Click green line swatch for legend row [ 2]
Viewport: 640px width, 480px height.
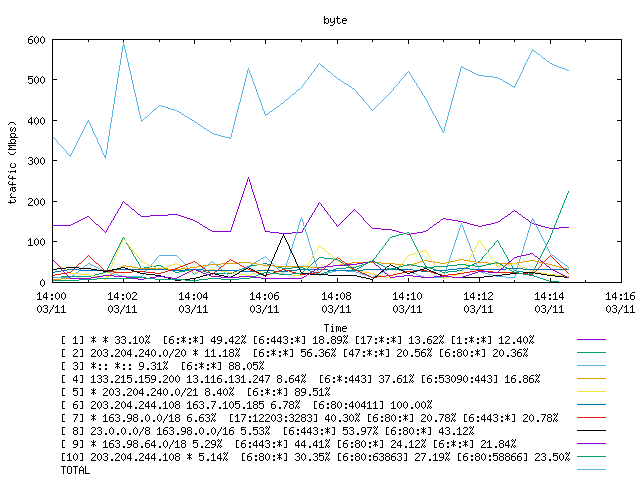click(591, 353)
